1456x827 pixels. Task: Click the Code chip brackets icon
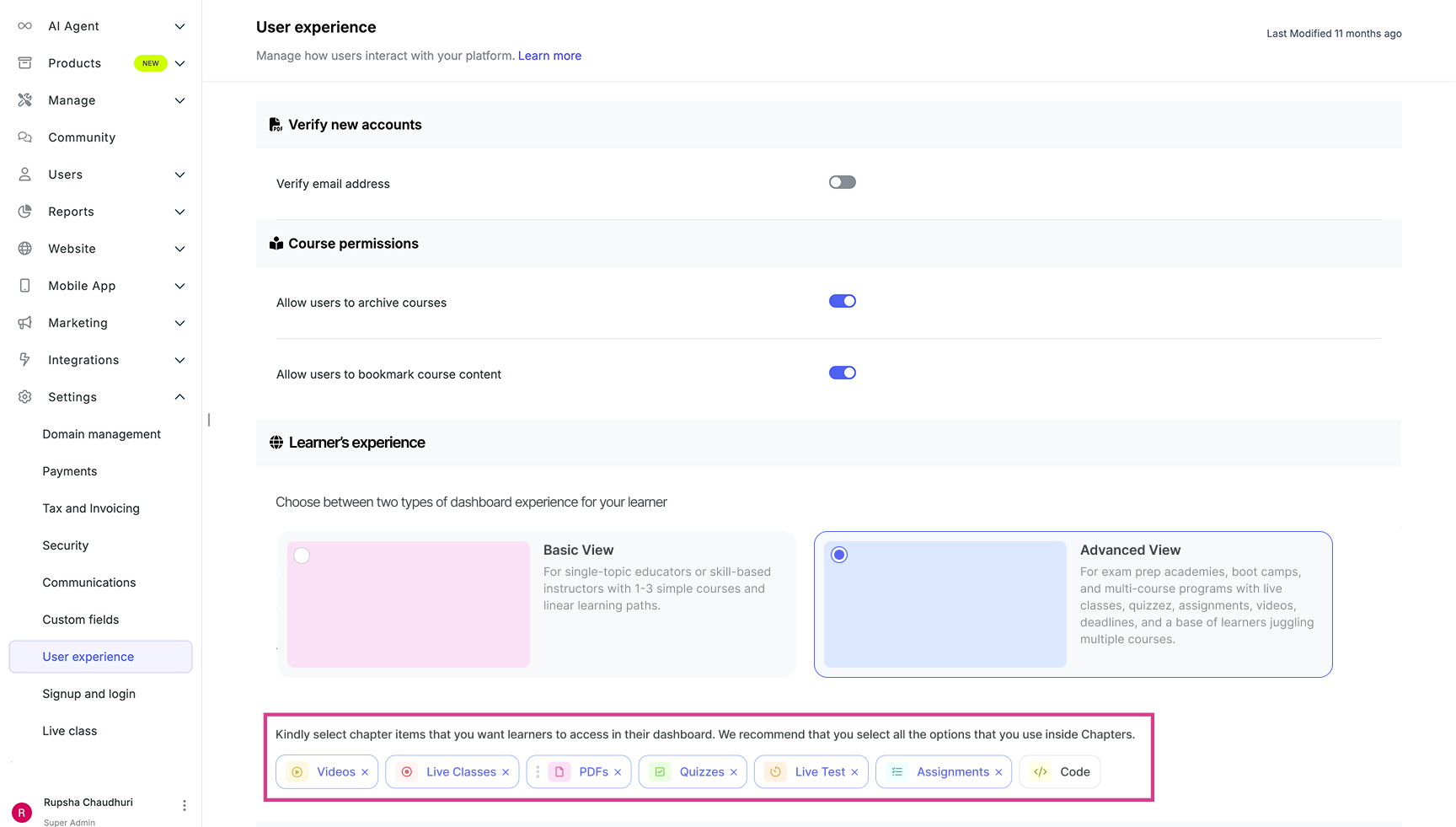click(x=1041, y=772)
